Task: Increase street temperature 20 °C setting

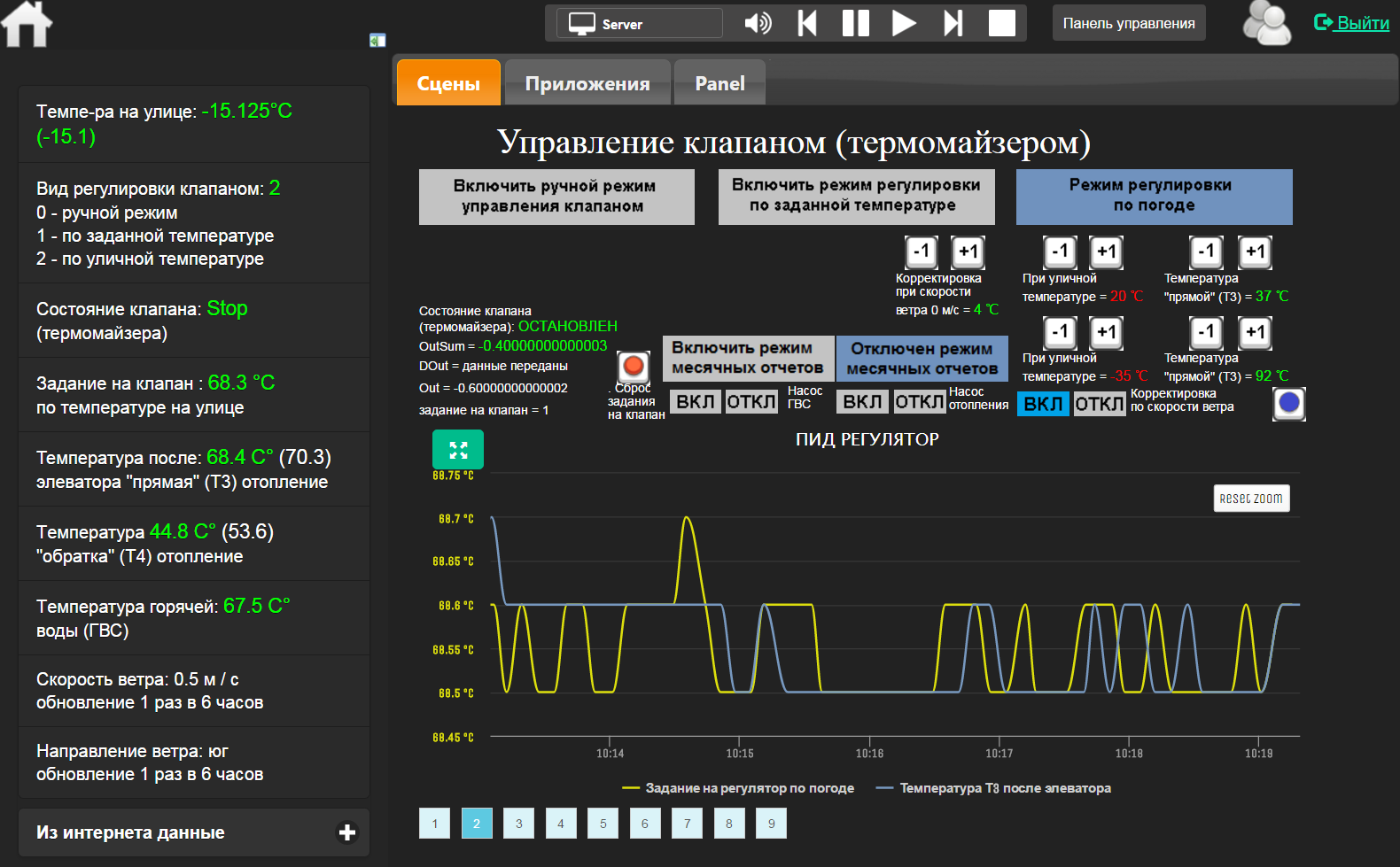Action: point(1106,252)
